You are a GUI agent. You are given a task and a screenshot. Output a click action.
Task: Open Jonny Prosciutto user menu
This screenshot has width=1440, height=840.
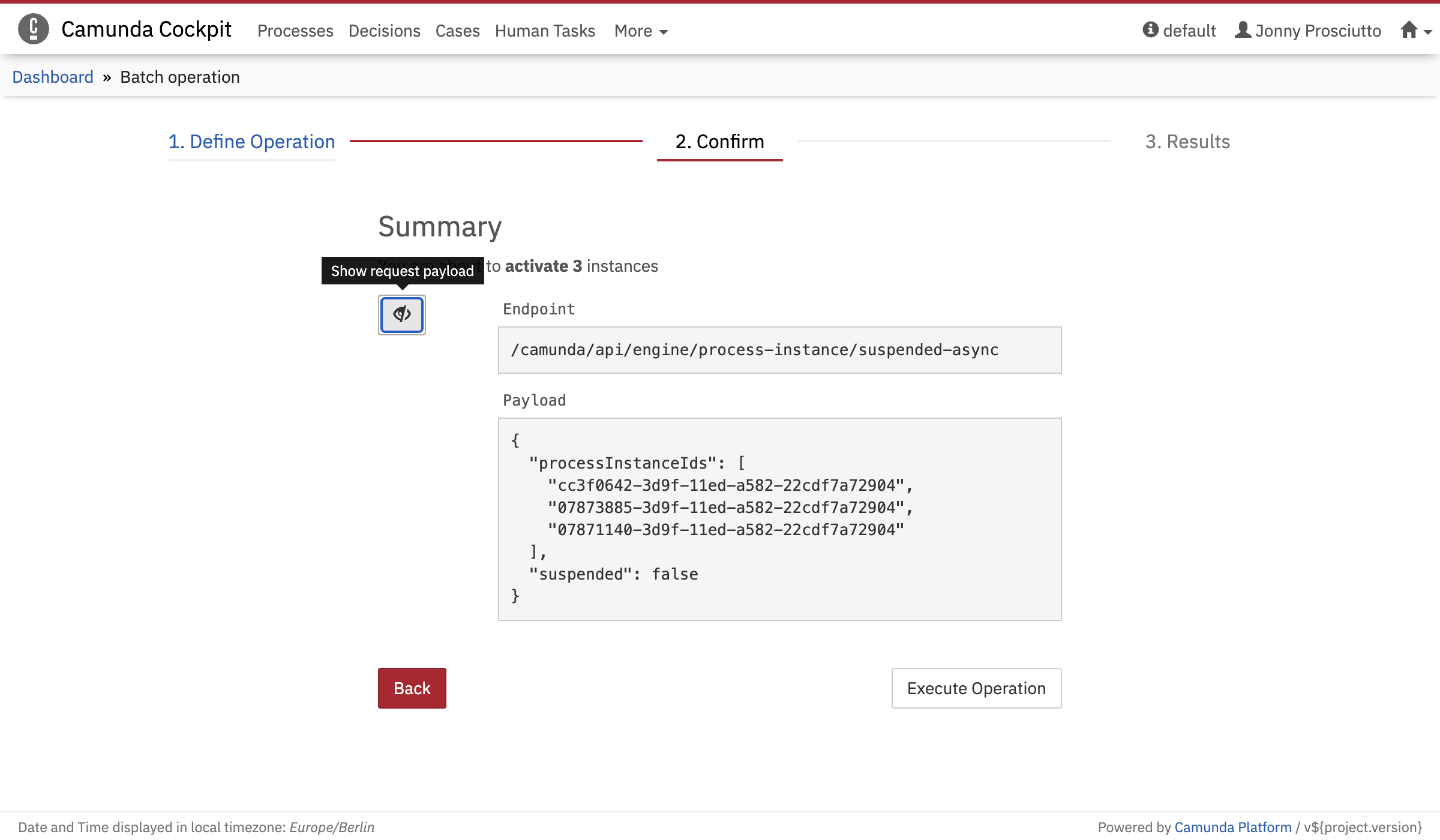(1308, 31)
